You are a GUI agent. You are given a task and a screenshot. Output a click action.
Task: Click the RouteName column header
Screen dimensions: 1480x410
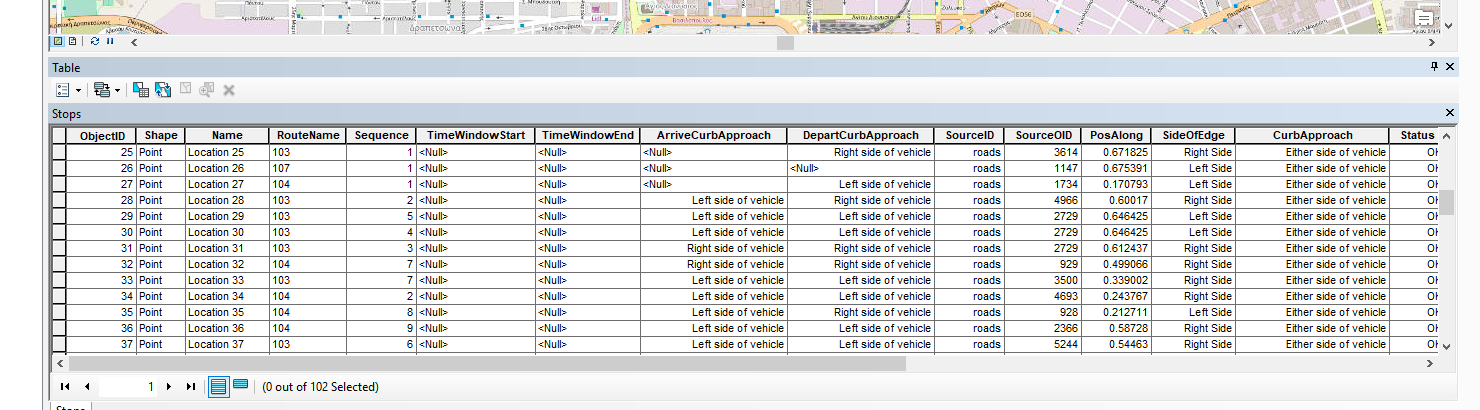click(x=309, y=135)
